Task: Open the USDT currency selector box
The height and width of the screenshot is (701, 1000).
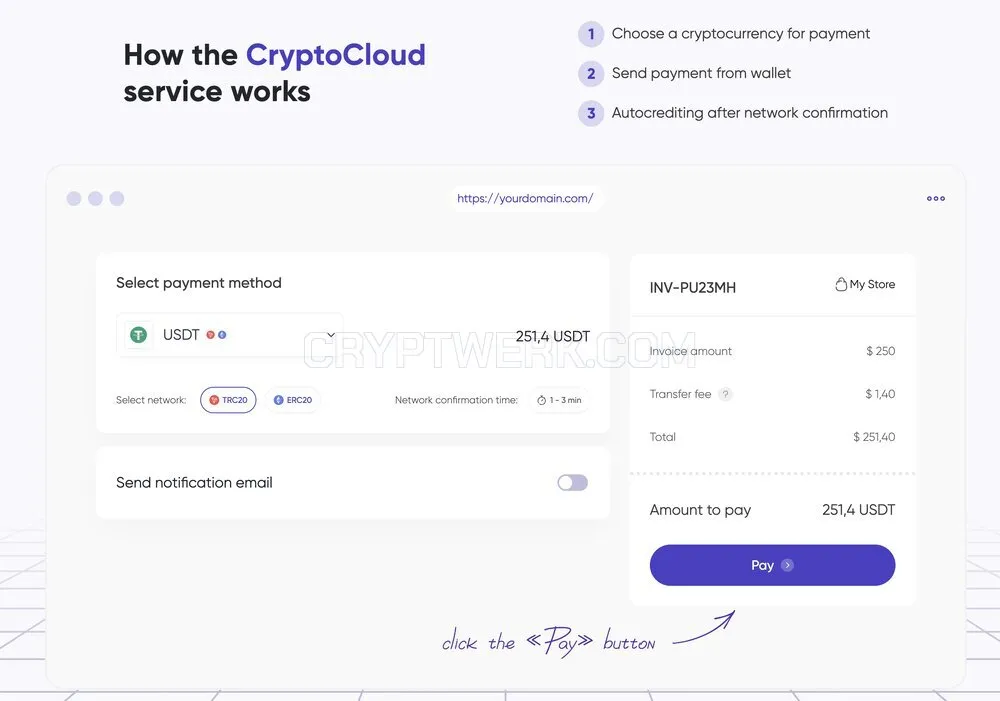Action: click(230, 335)
